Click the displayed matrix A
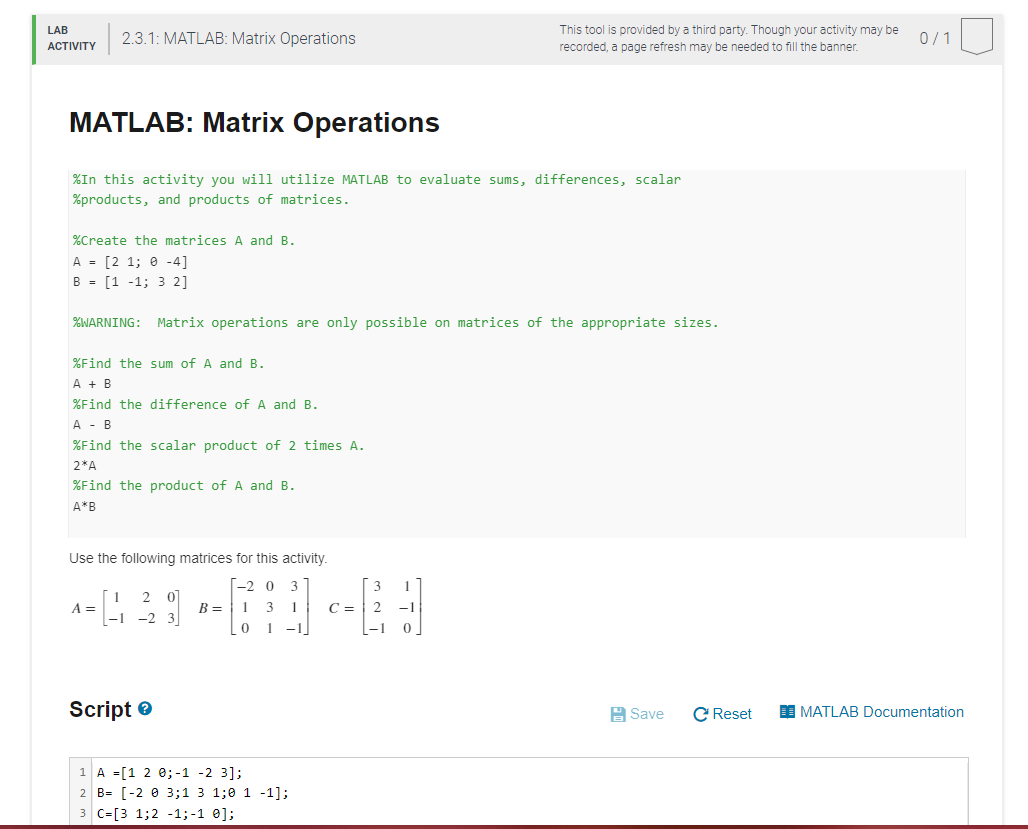The width and height of the screenshot is (1028, 829). [x=125, y=608]
